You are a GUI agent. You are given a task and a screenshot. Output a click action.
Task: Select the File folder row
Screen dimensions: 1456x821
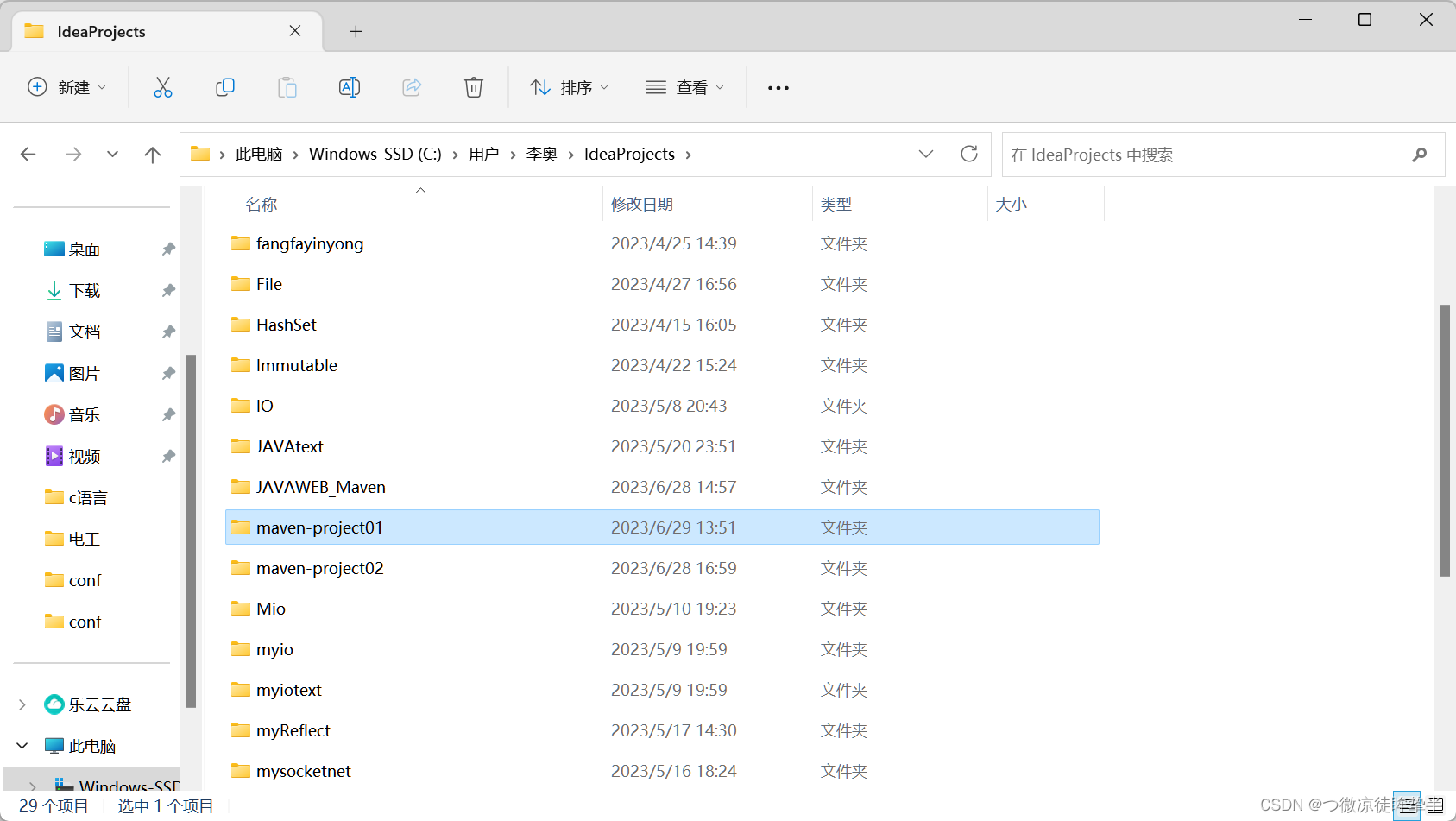[x=662, y=284]
